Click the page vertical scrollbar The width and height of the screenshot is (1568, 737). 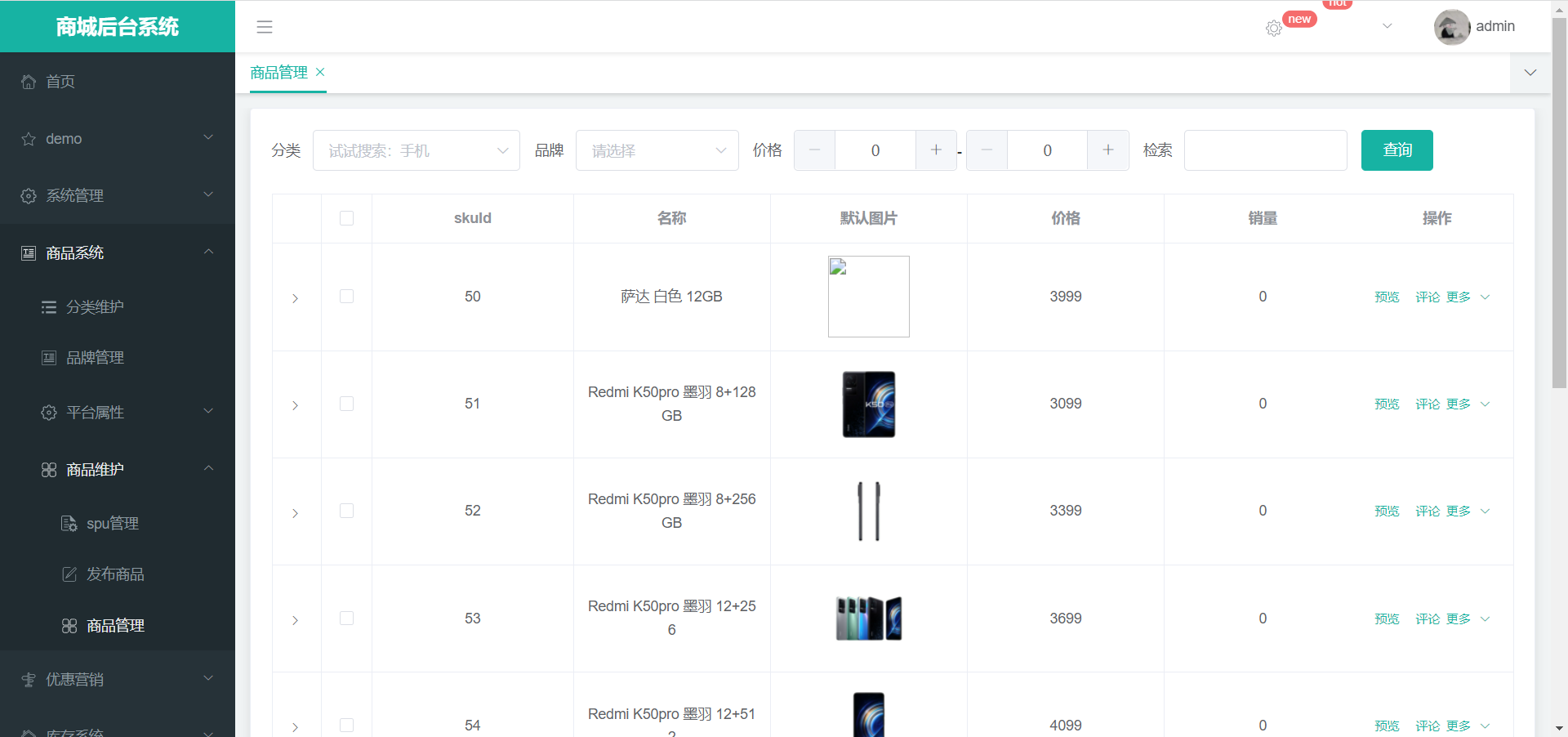(1559, 204)
